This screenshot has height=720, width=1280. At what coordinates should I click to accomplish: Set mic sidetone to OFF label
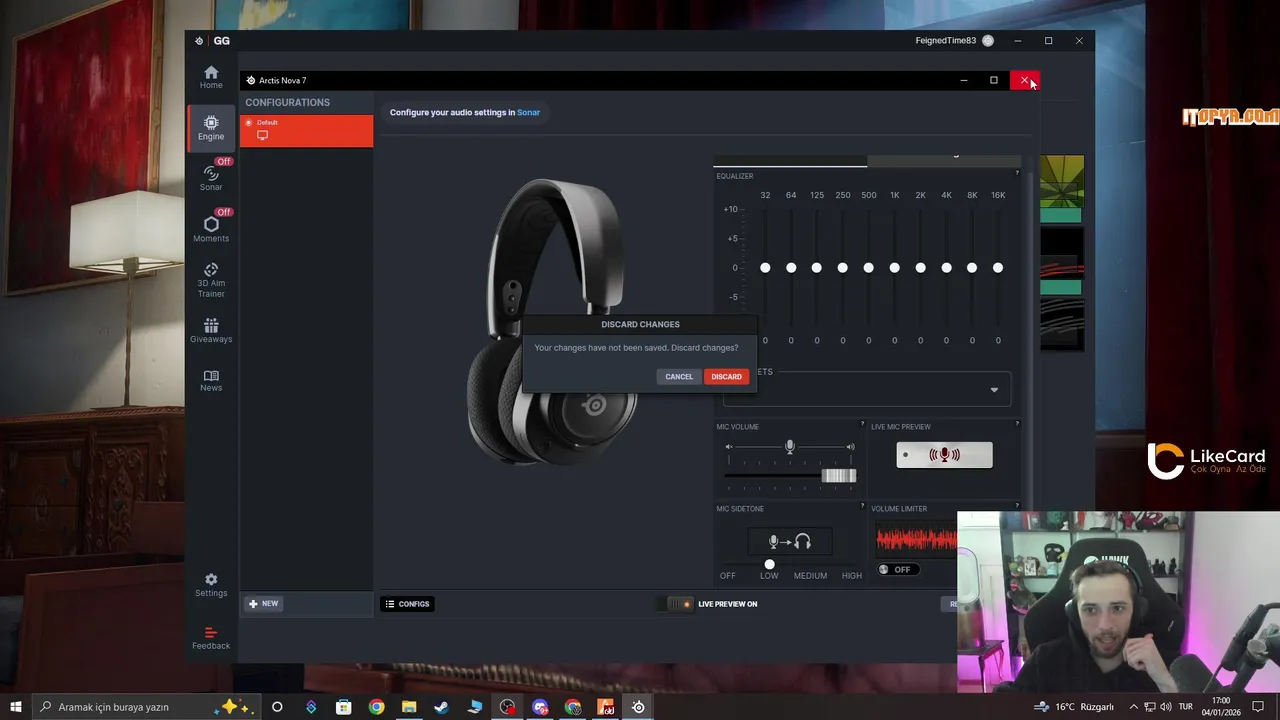pyautogui.click(x=728, y=576)
